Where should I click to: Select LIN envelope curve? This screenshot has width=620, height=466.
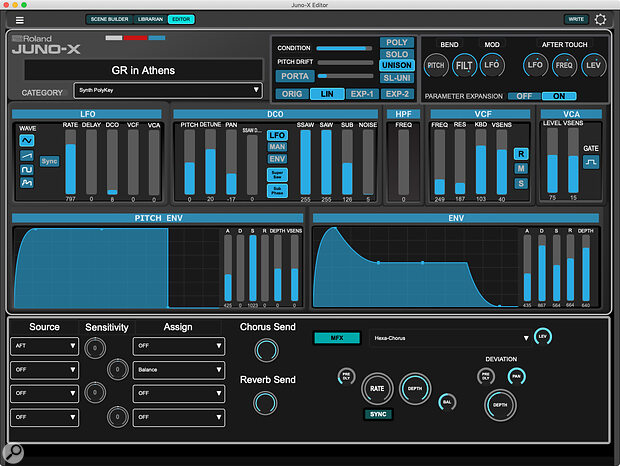click(x=327, y=94)
